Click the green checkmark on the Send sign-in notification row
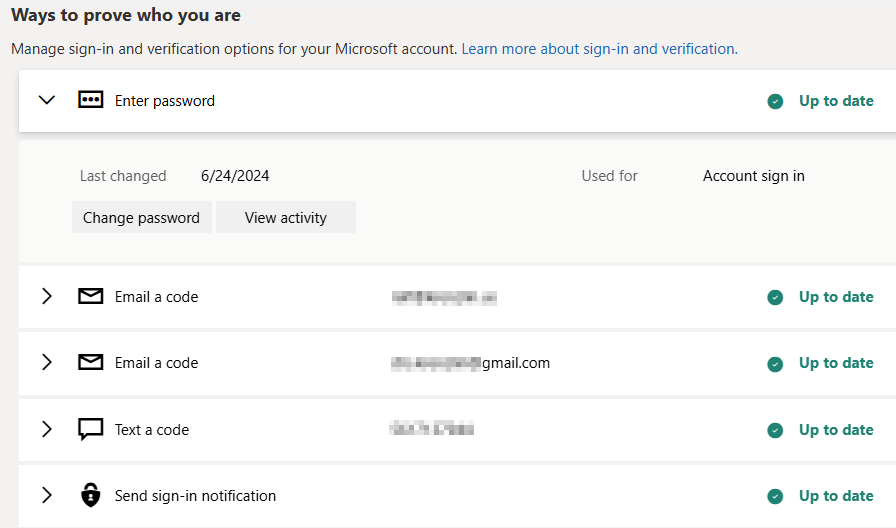This screenshot has height=528, width=896. pos(775,496)
